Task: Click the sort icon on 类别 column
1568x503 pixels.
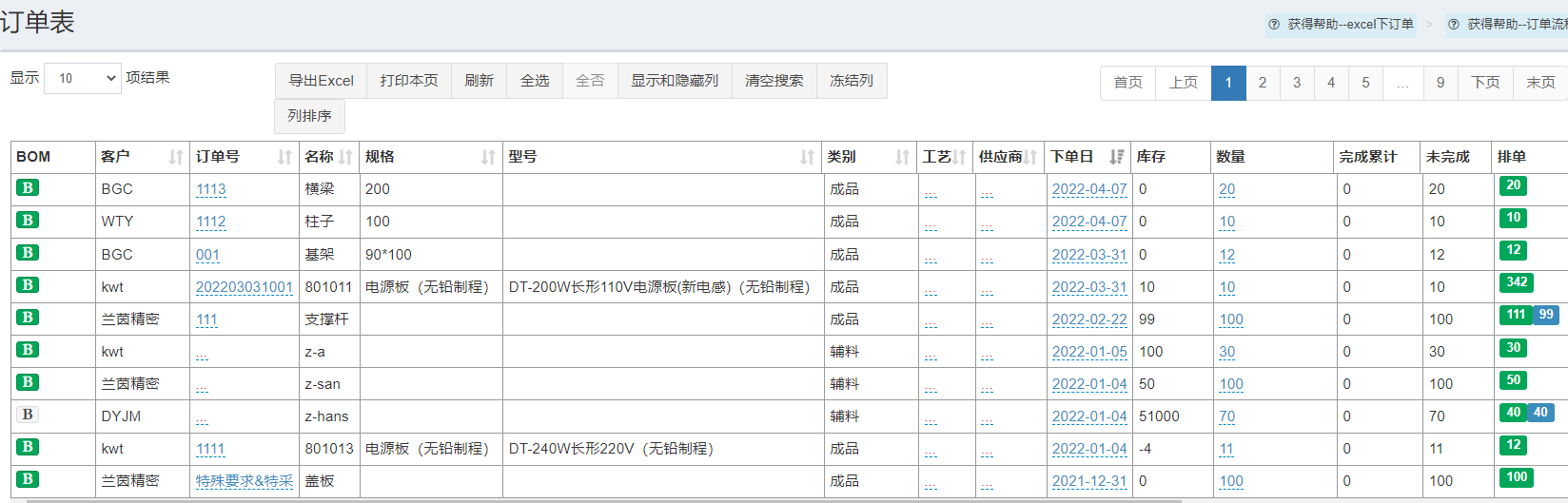Action: [902, 157]
